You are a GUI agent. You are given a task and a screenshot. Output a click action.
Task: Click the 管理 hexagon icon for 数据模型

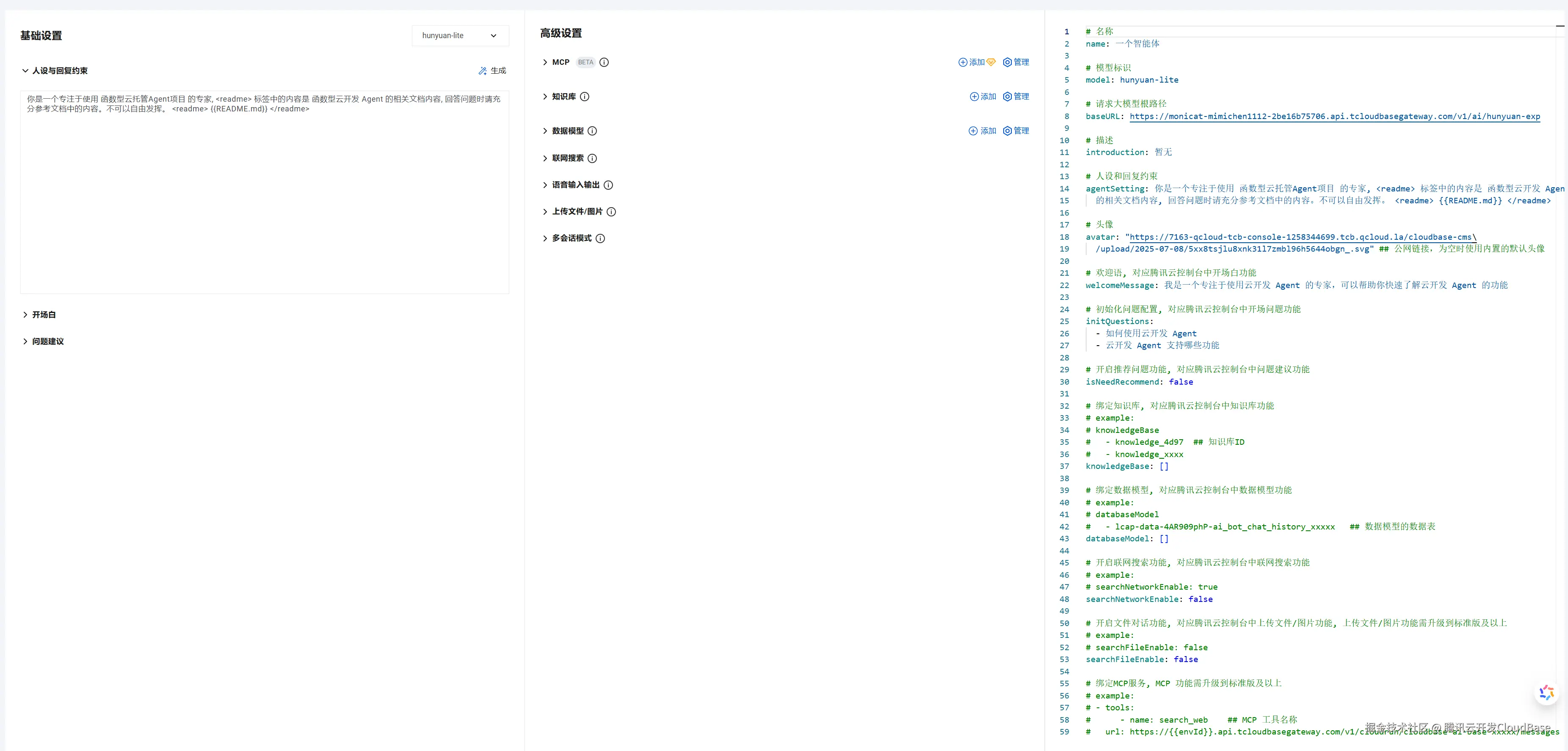[1008, 131]
